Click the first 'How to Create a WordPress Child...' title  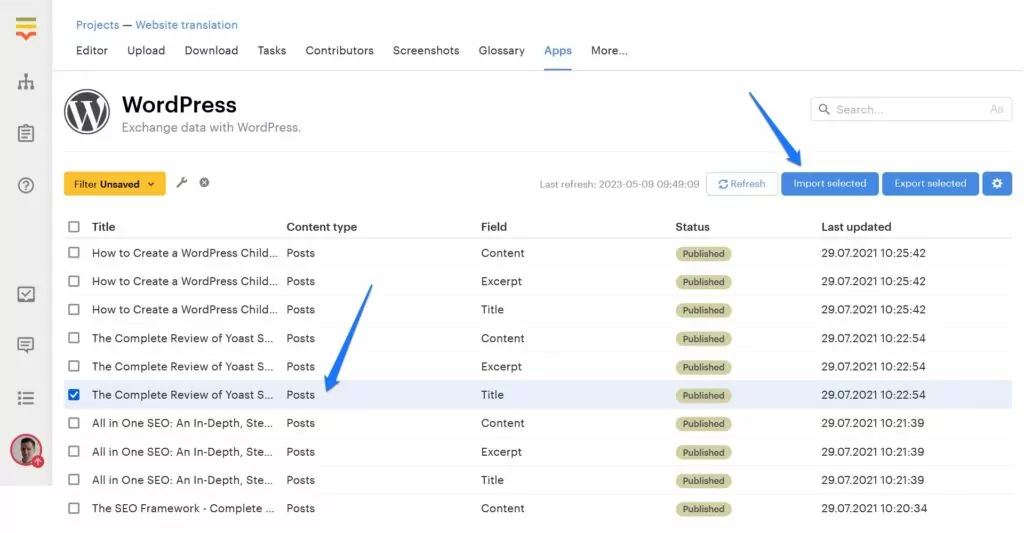(185, 253)
